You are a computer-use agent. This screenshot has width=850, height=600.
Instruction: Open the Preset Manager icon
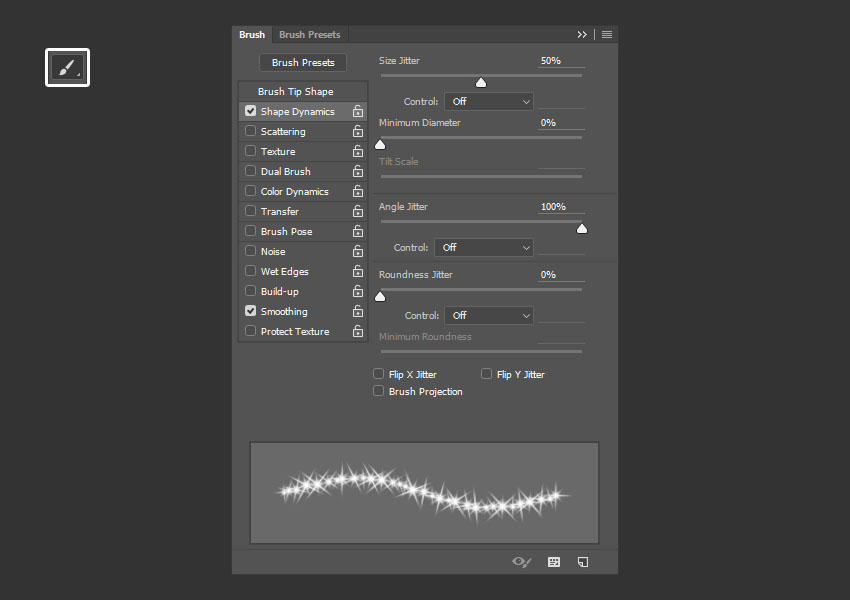(554, 562)
